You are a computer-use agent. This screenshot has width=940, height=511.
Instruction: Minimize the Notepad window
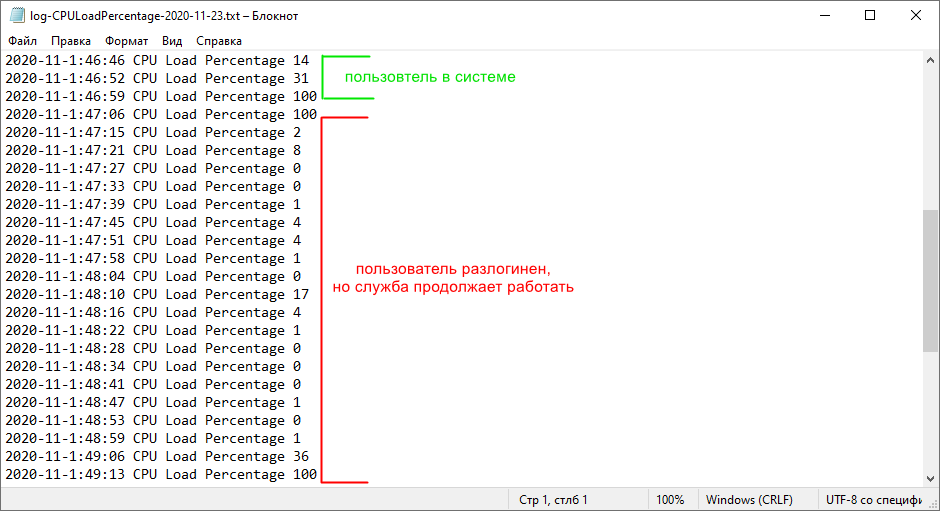coord(824,16)
